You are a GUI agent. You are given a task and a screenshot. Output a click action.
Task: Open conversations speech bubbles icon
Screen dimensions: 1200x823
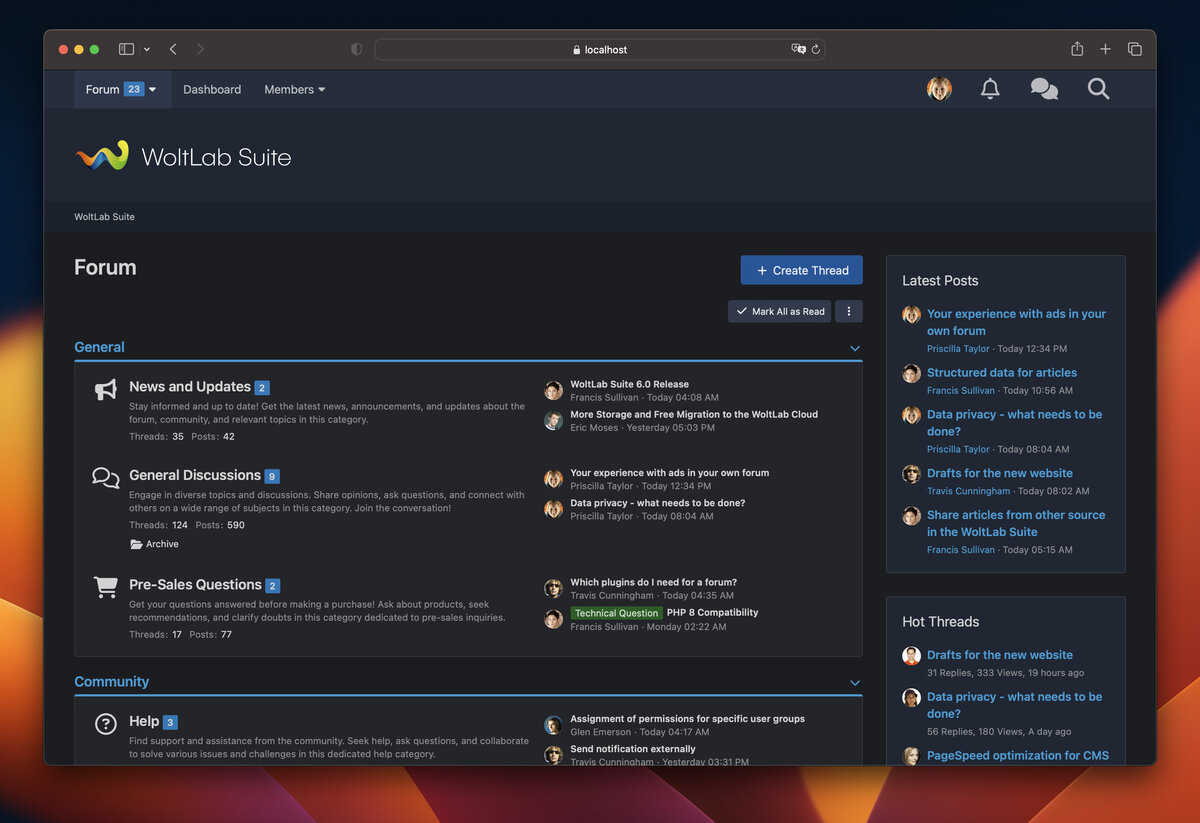(1044, 89)
